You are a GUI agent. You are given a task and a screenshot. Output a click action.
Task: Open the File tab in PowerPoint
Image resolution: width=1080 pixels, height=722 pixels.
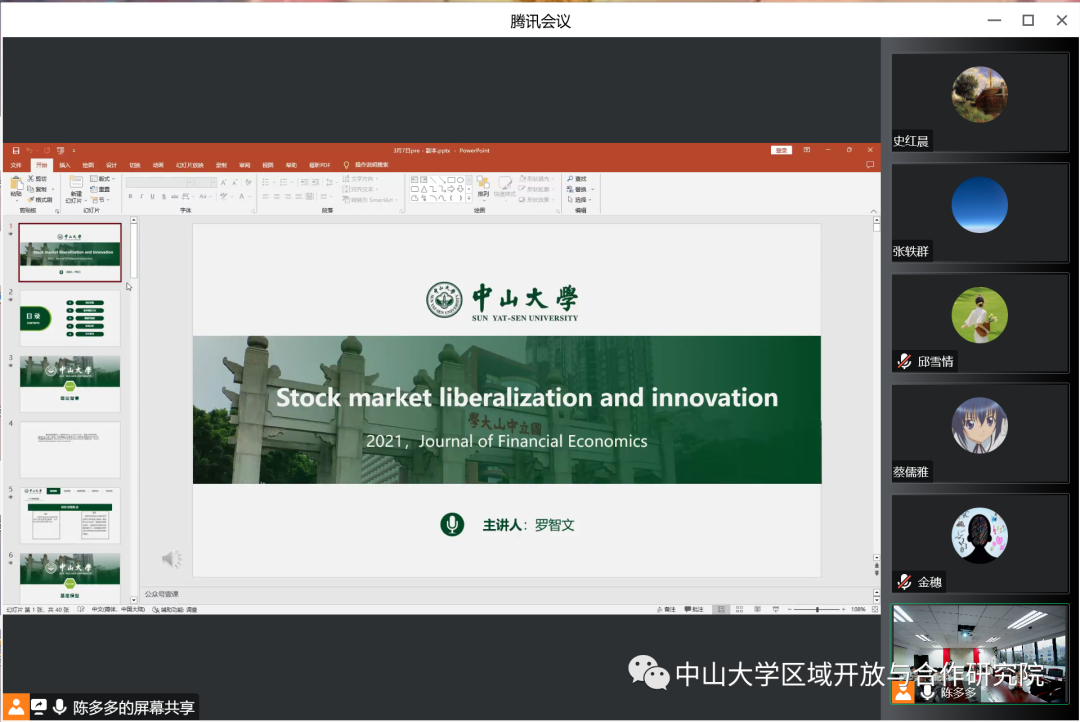click(x=17, y=165)
